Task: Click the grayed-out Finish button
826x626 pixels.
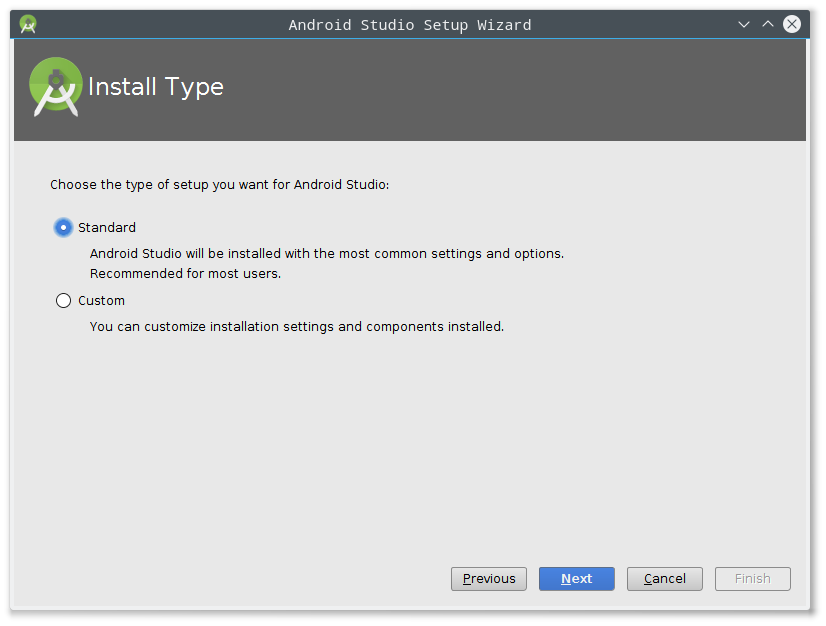Action: point(753,579)
